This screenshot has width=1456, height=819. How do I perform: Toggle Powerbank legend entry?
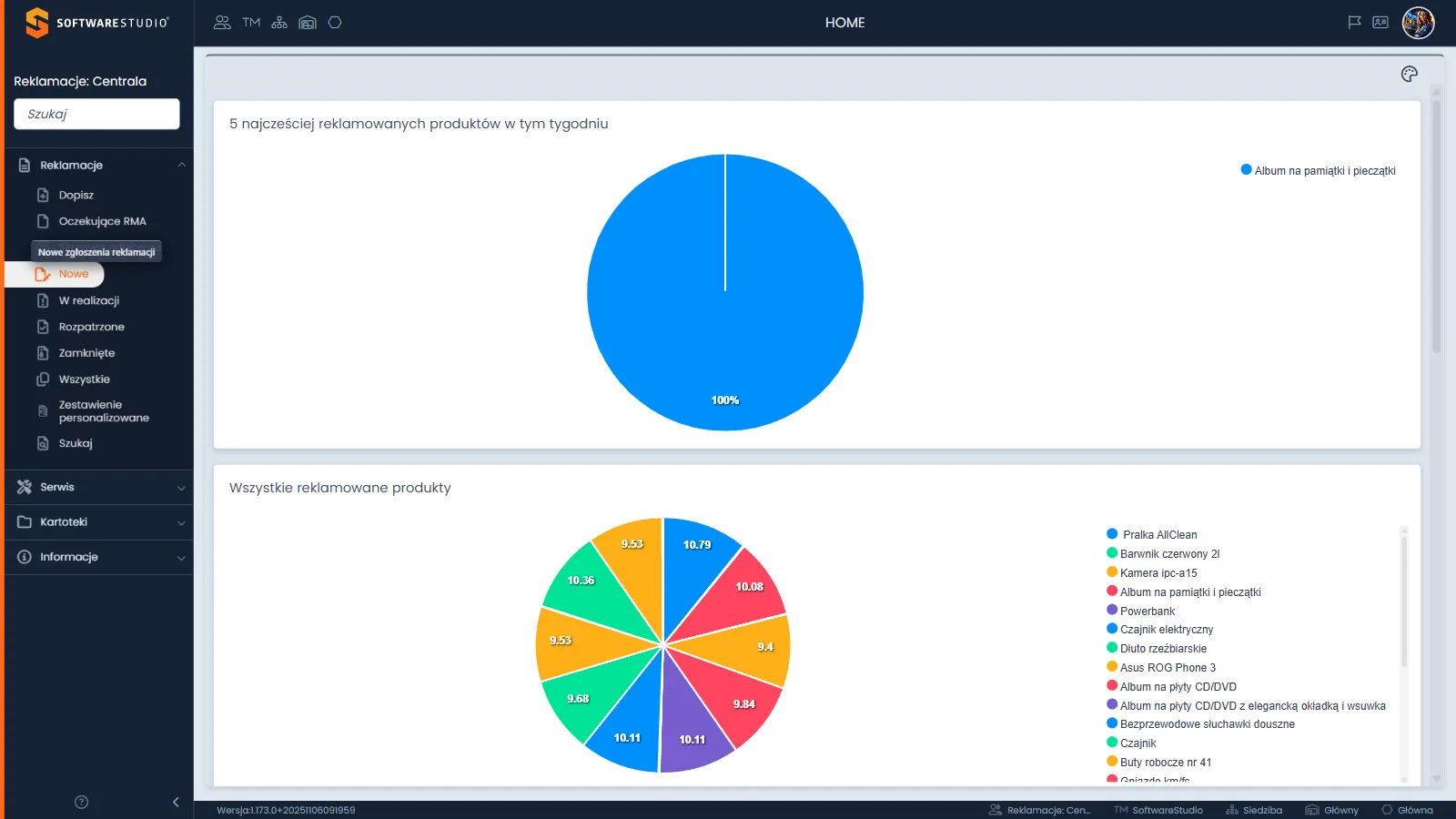point(1141,611)
